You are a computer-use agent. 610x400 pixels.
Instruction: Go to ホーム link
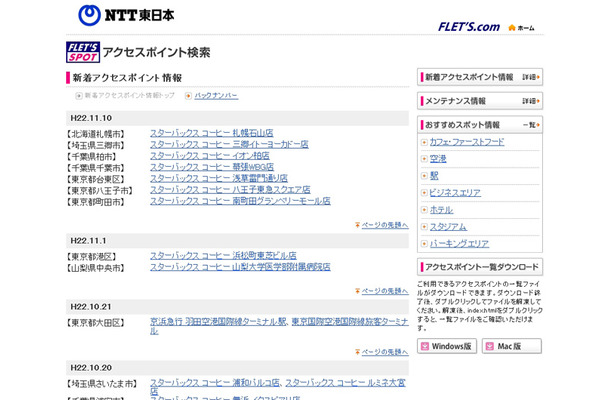[x=526, y=28]
